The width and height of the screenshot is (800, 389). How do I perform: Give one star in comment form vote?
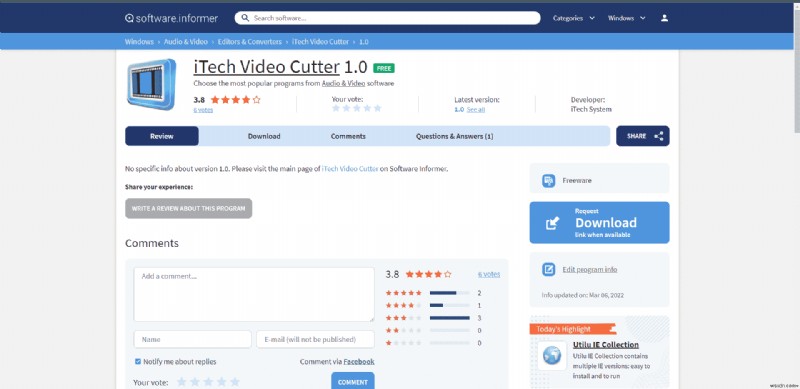(182, 382)
